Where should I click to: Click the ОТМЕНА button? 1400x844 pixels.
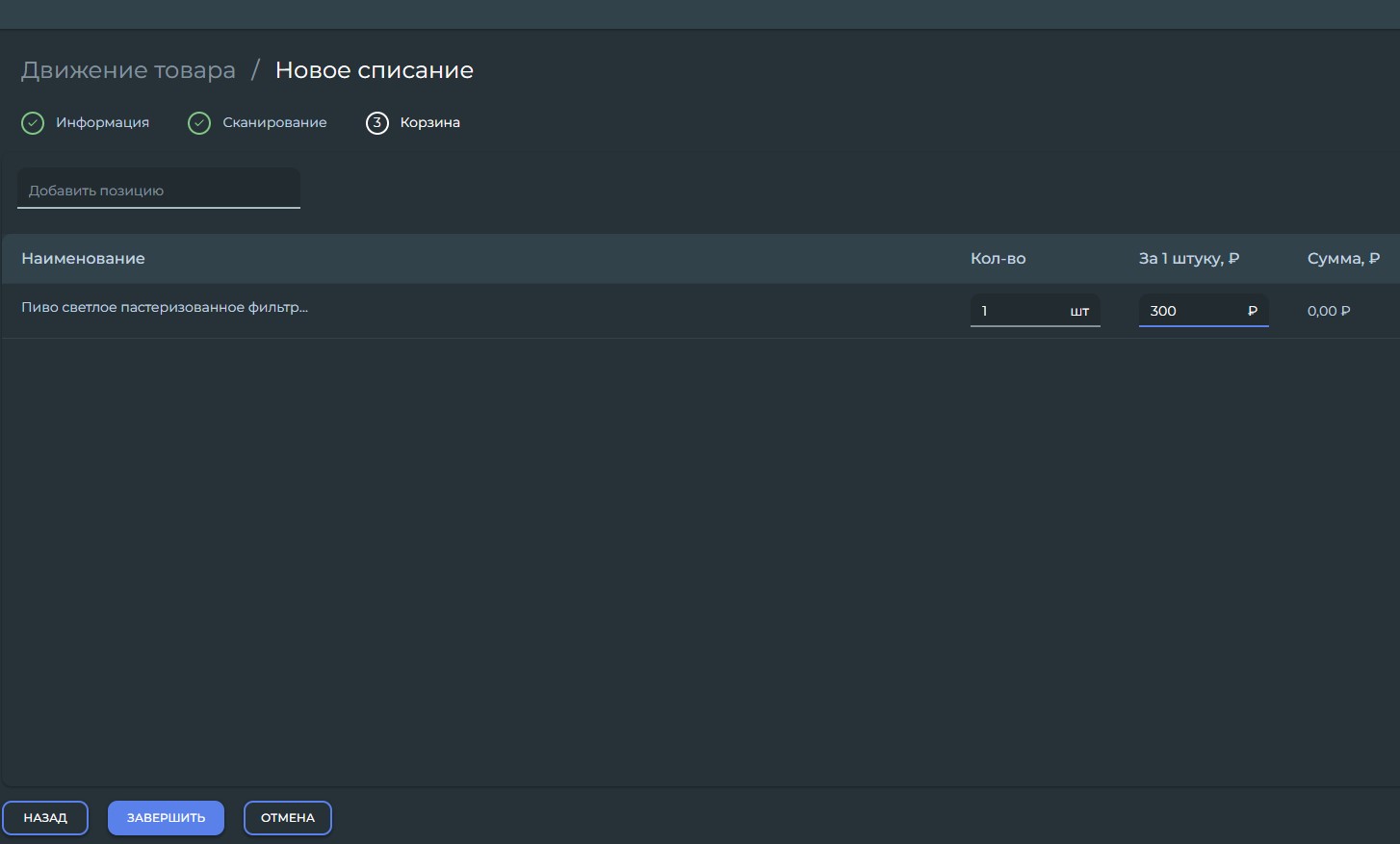pos(288,818)
